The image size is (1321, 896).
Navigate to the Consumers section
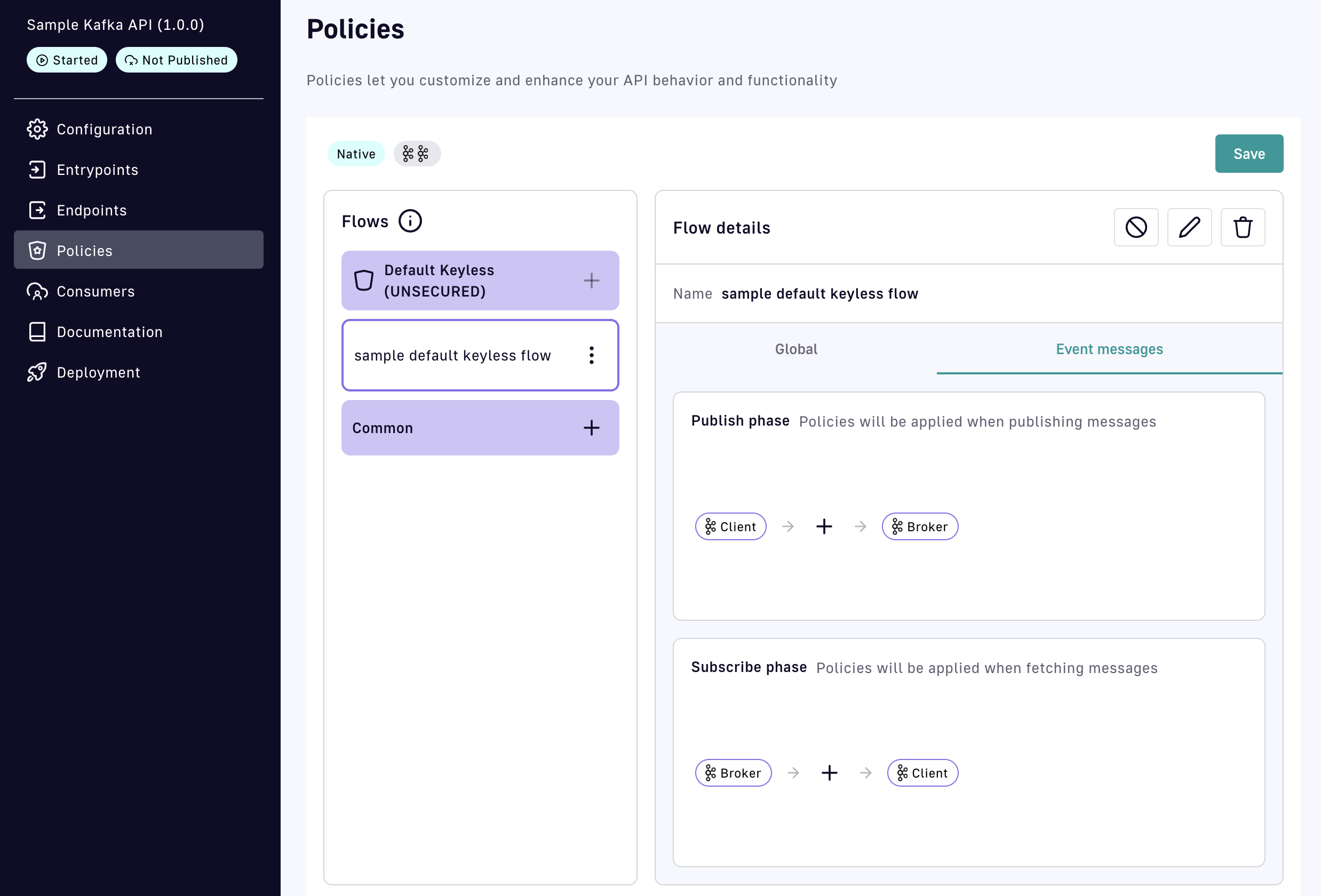(x=96, y=292)
